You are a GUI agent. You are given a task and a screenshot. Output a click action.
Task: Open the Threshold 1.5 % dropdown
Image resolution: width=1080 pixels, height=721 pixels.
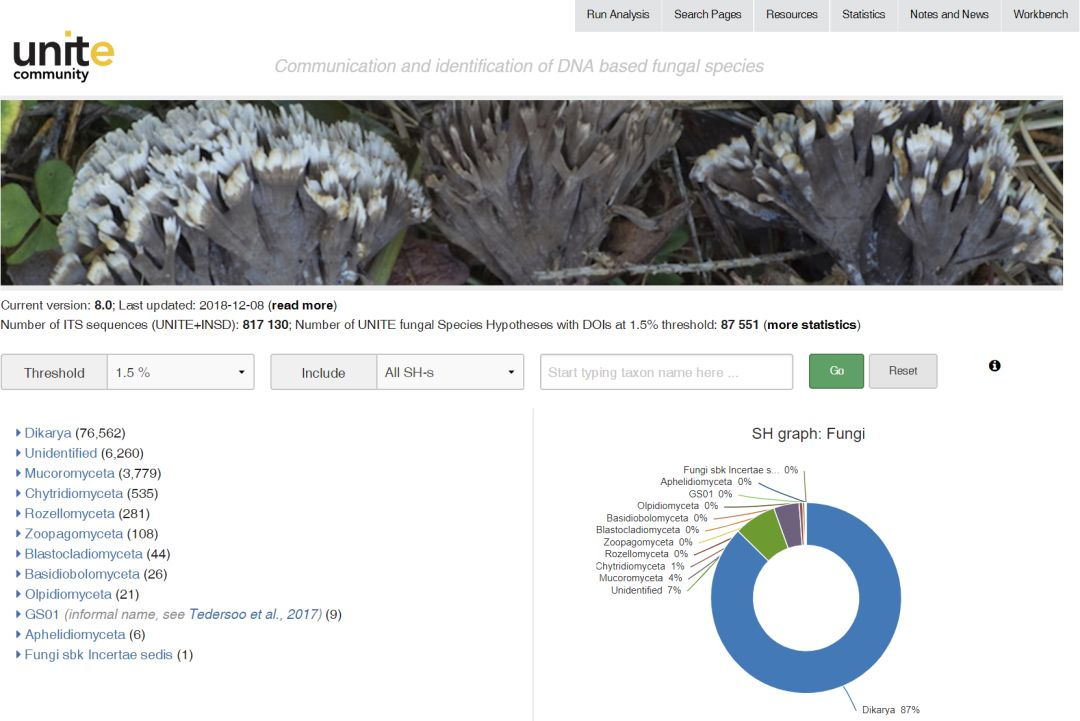tap(180, 372)
